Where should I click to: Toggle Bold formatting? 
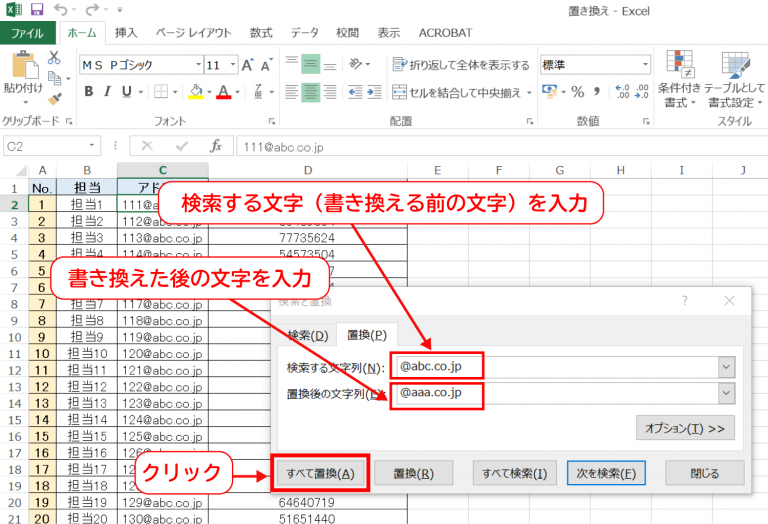[89, 91]
